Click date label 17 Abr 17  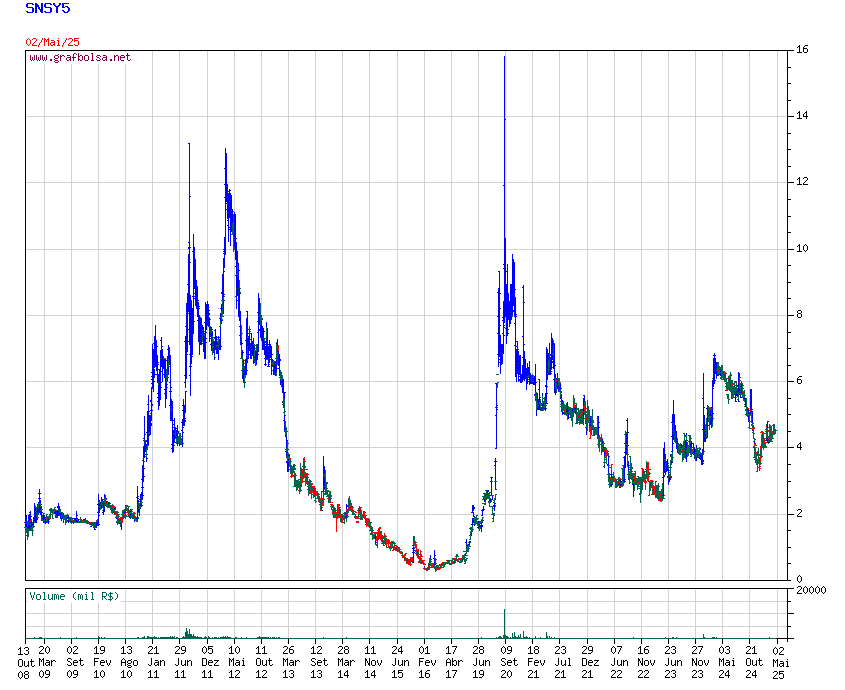click(x=453, y=663)
